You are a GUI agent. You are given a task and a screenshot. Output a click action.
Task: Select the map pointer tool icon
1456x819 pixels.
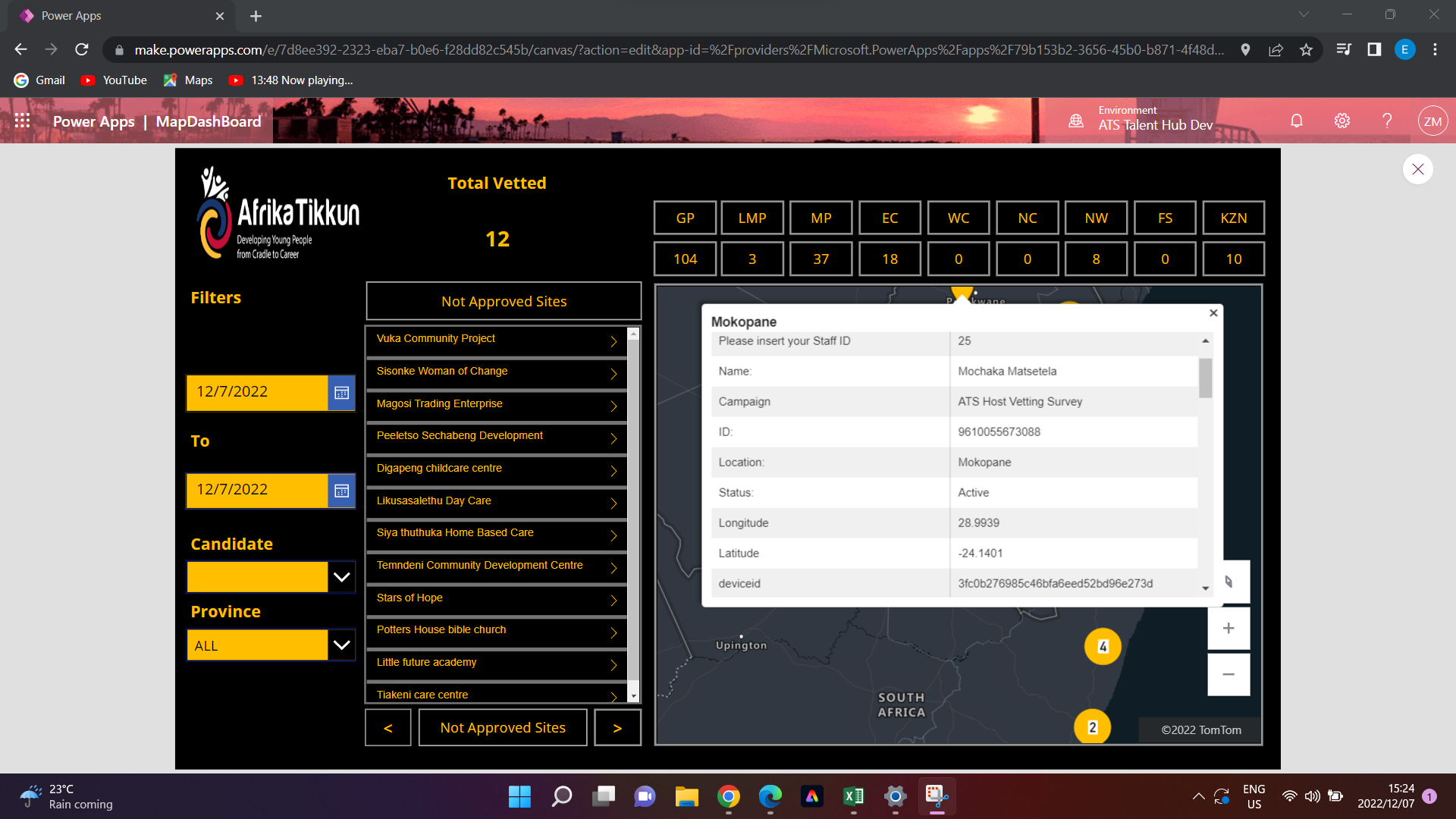(x=1228, y=582)
